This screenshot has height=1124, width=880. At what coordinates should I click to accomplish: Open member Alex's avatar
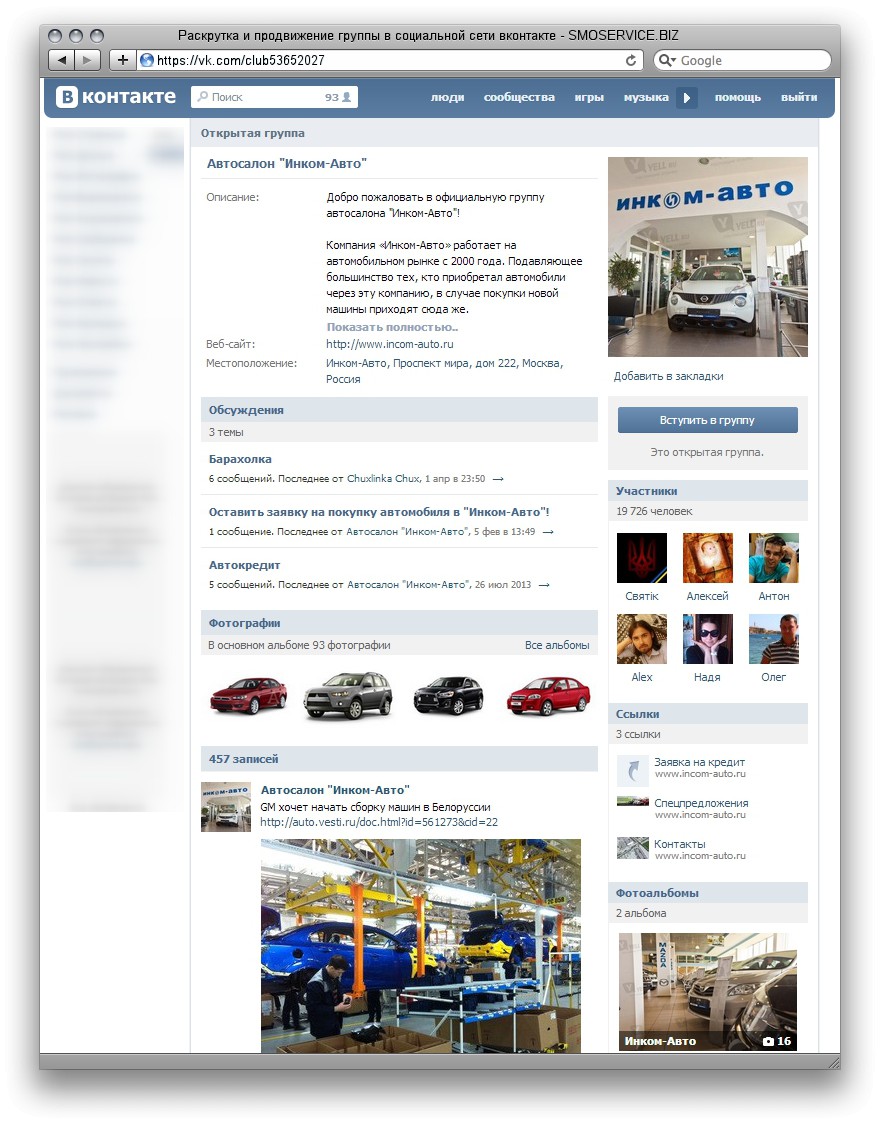tap(641, 639)
